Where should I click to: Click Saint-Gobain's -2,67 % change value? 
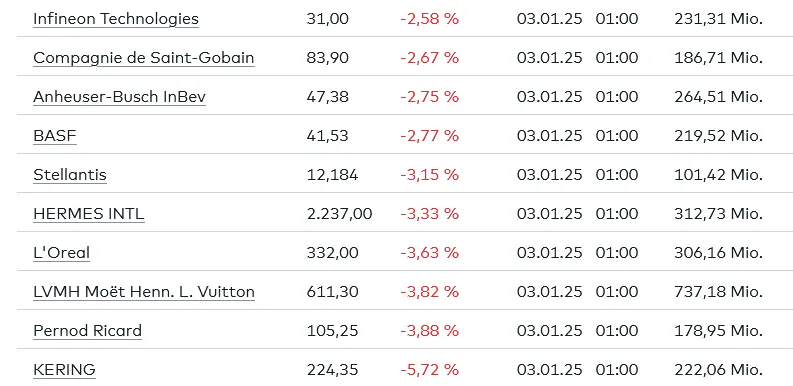429,58
